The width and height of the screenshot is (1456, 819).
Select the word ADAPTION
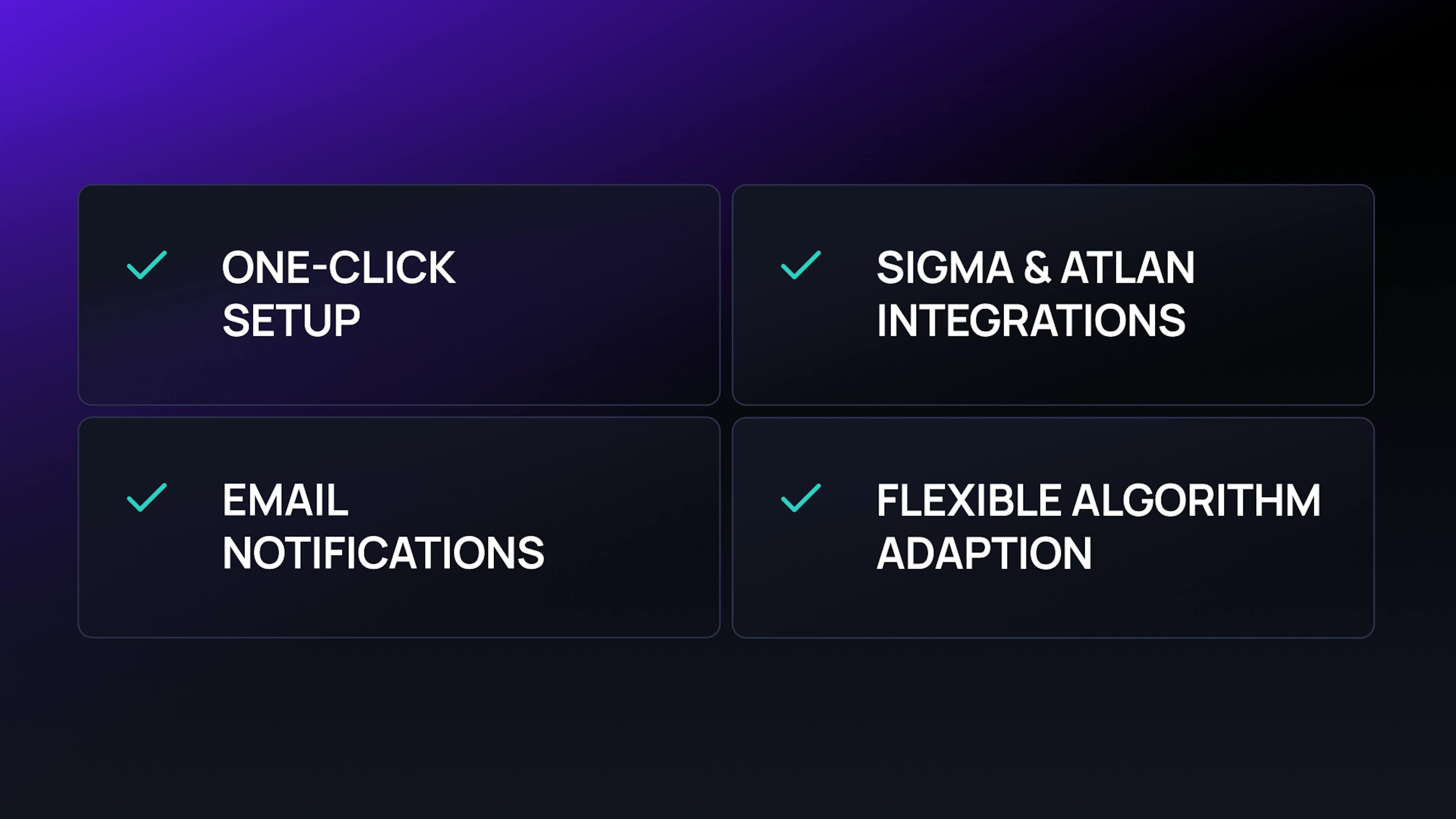984,553
